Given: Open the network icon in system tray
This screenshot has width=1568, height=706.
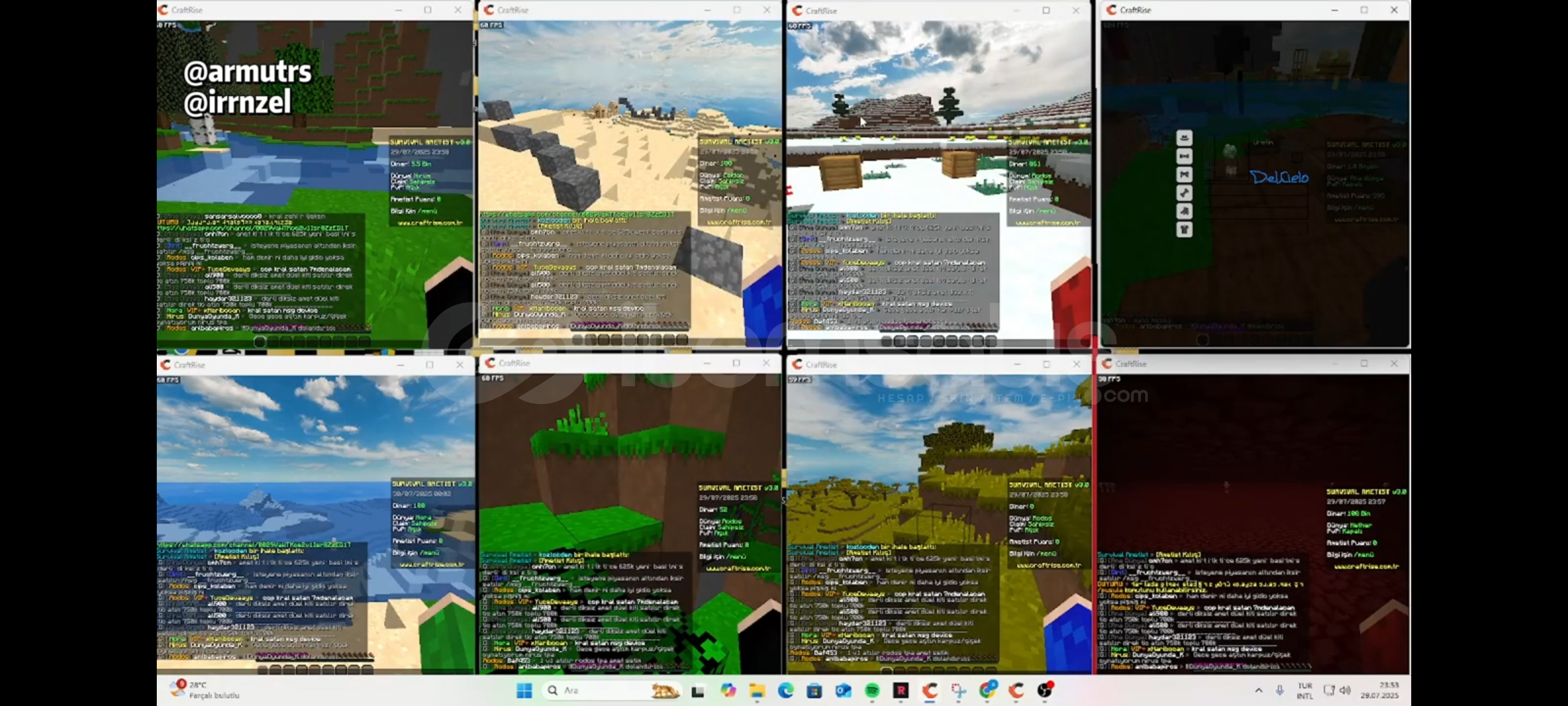Looking at the screenshot, I should [x=1329, y=690].
